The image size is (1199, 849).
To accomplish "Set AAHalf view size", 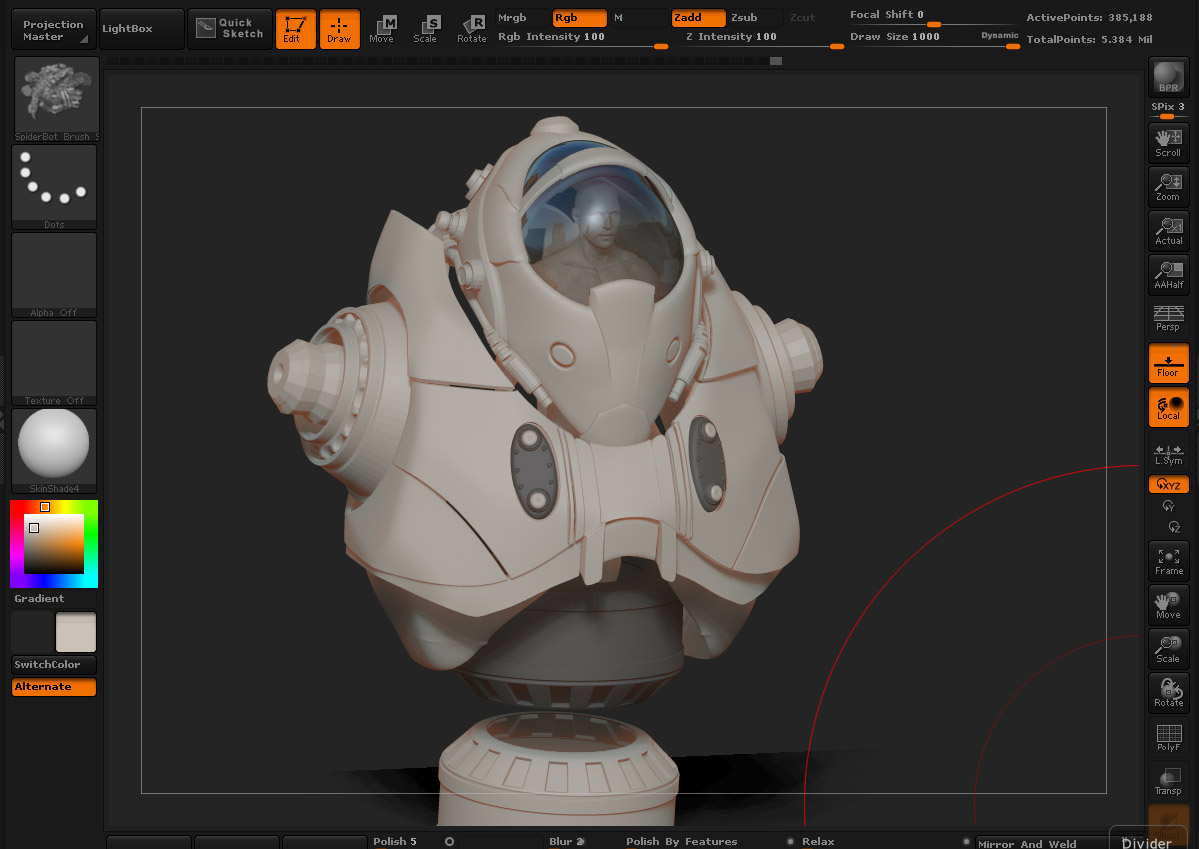I will (1168, 275).
